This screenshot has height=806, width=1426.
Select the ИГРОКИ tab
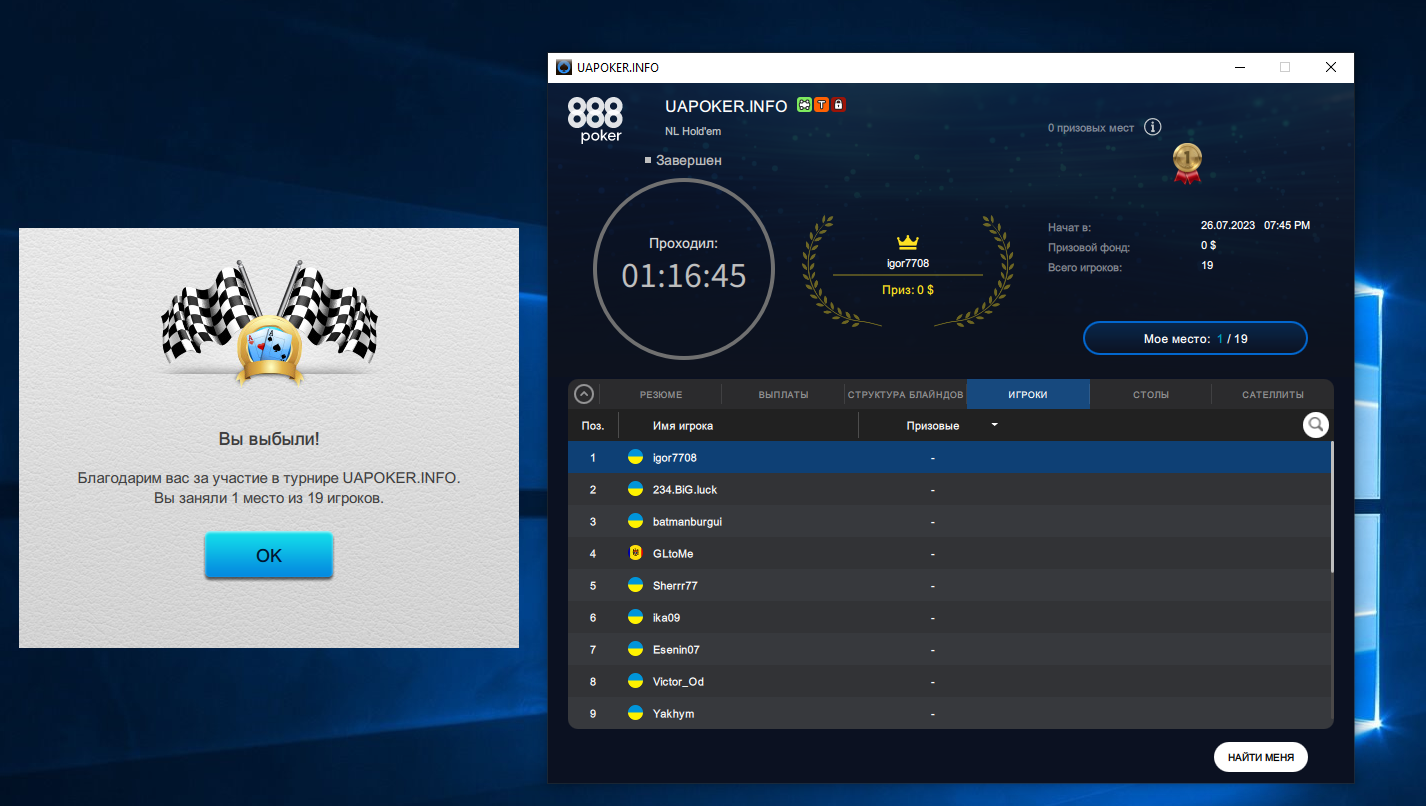coord(1028,394)
